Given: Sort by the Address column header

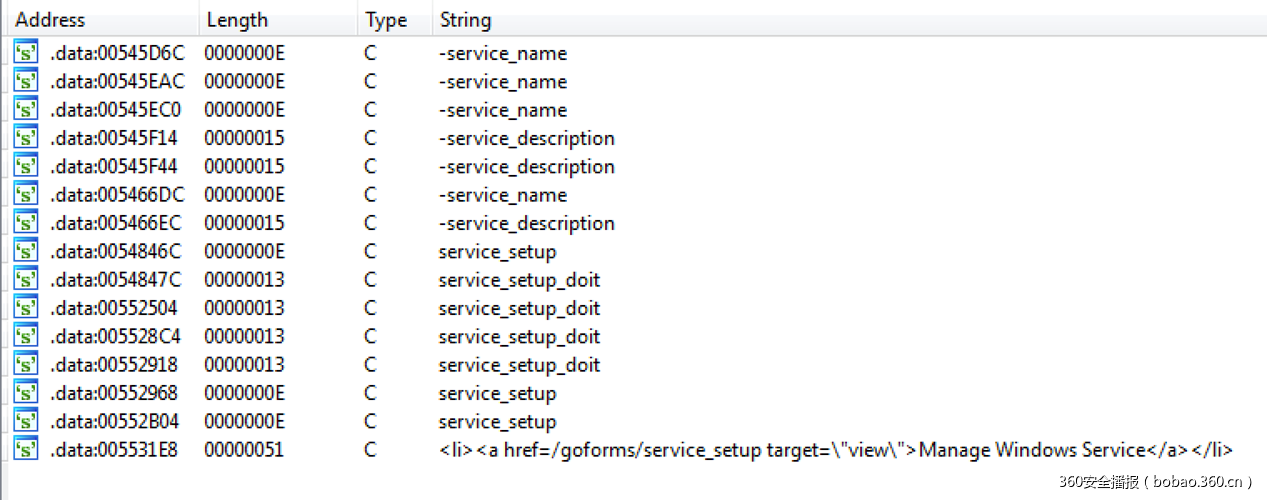Looking at the screenshot, I should click(50, 20).
